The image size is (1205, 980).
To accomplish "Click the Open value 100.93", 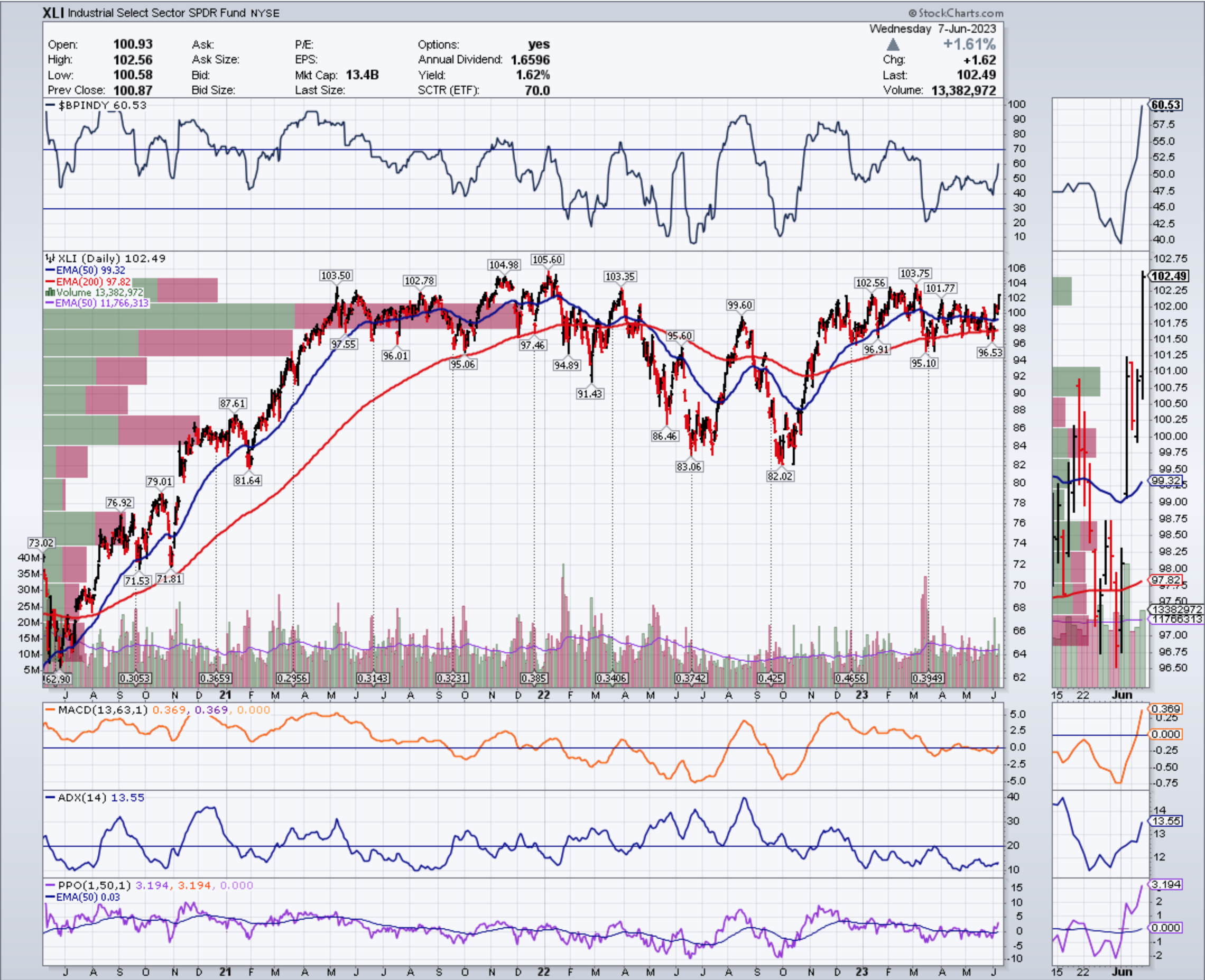I will click(x=133, y=44).
